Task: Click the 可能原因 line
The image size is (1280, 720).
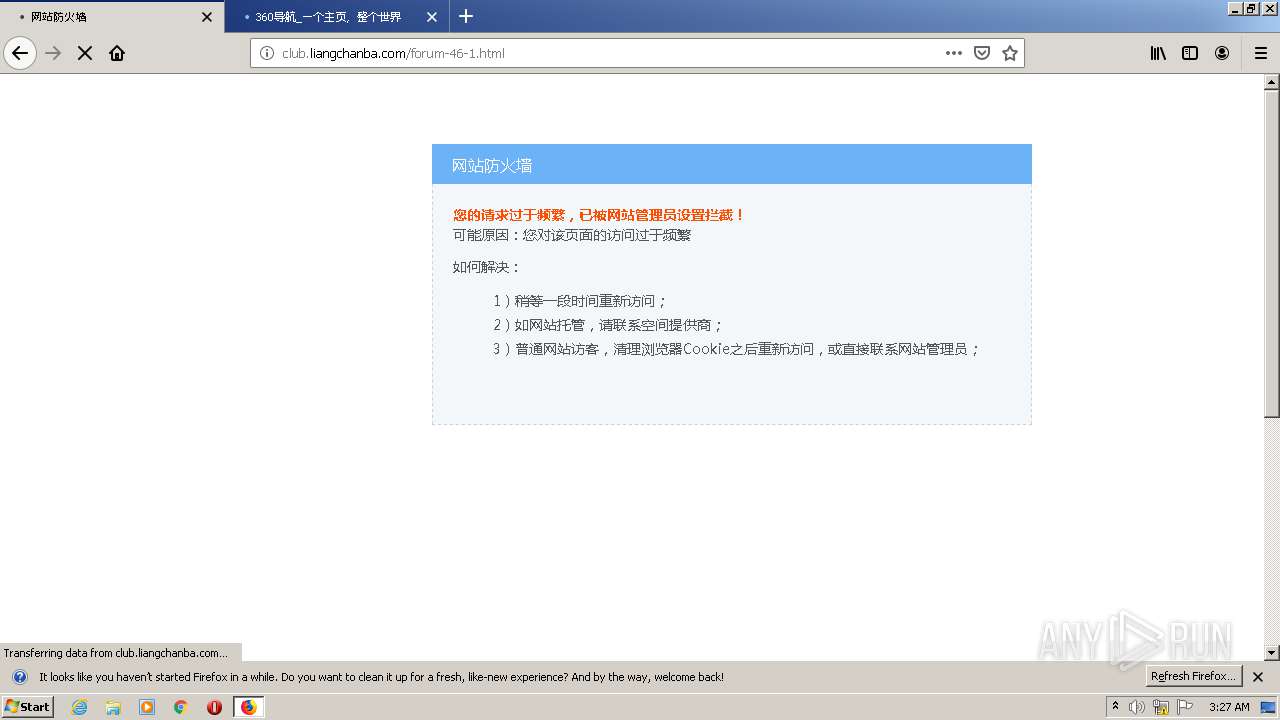Action: pyautogui.click(x=572, y=235)
